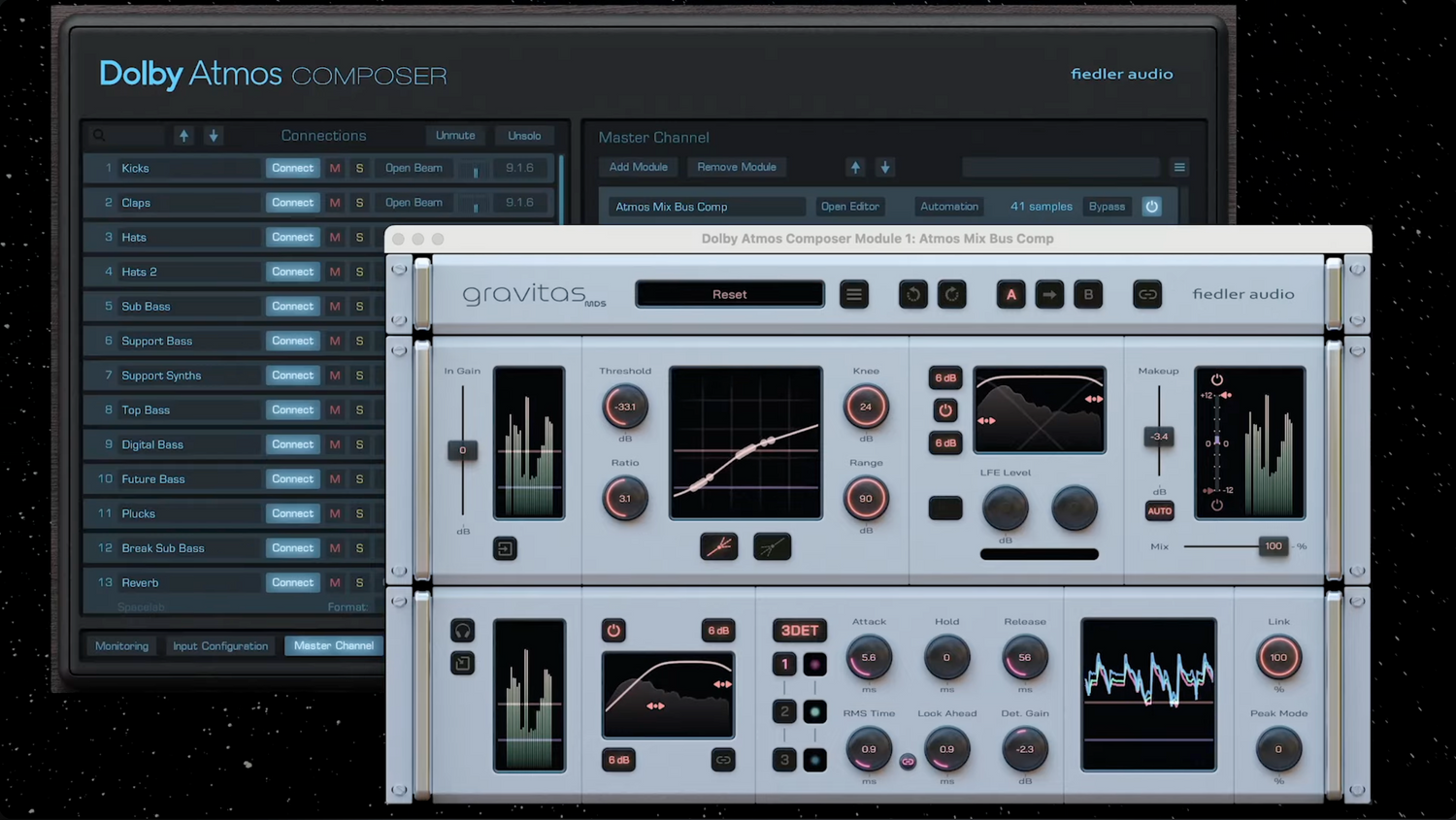Mute the Kicks channel
Image resolution: width=1456 pixels, height=820 pixels.
click(x=335, y=168)
